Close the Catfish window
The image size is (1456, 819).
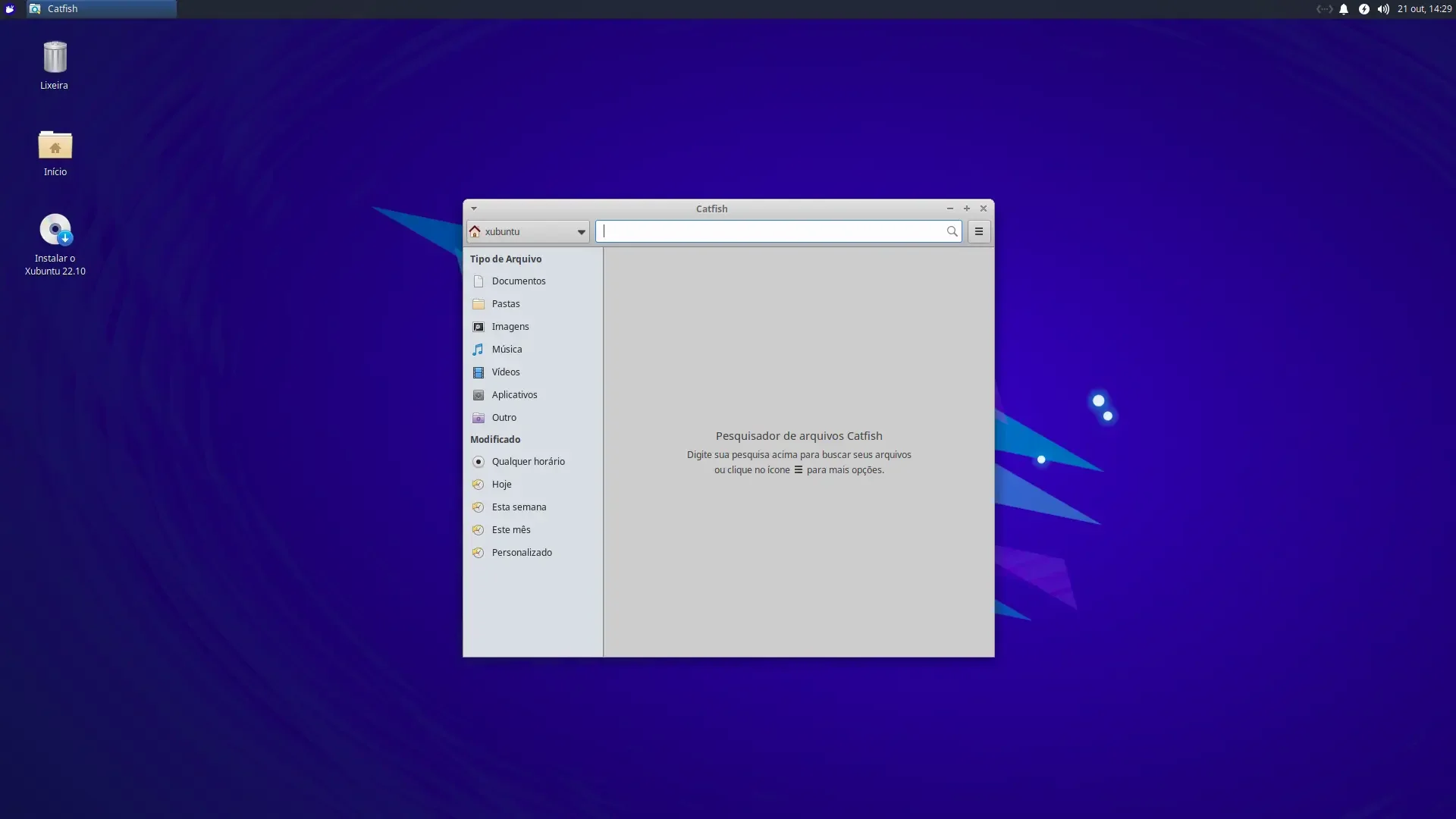(984, 209)
